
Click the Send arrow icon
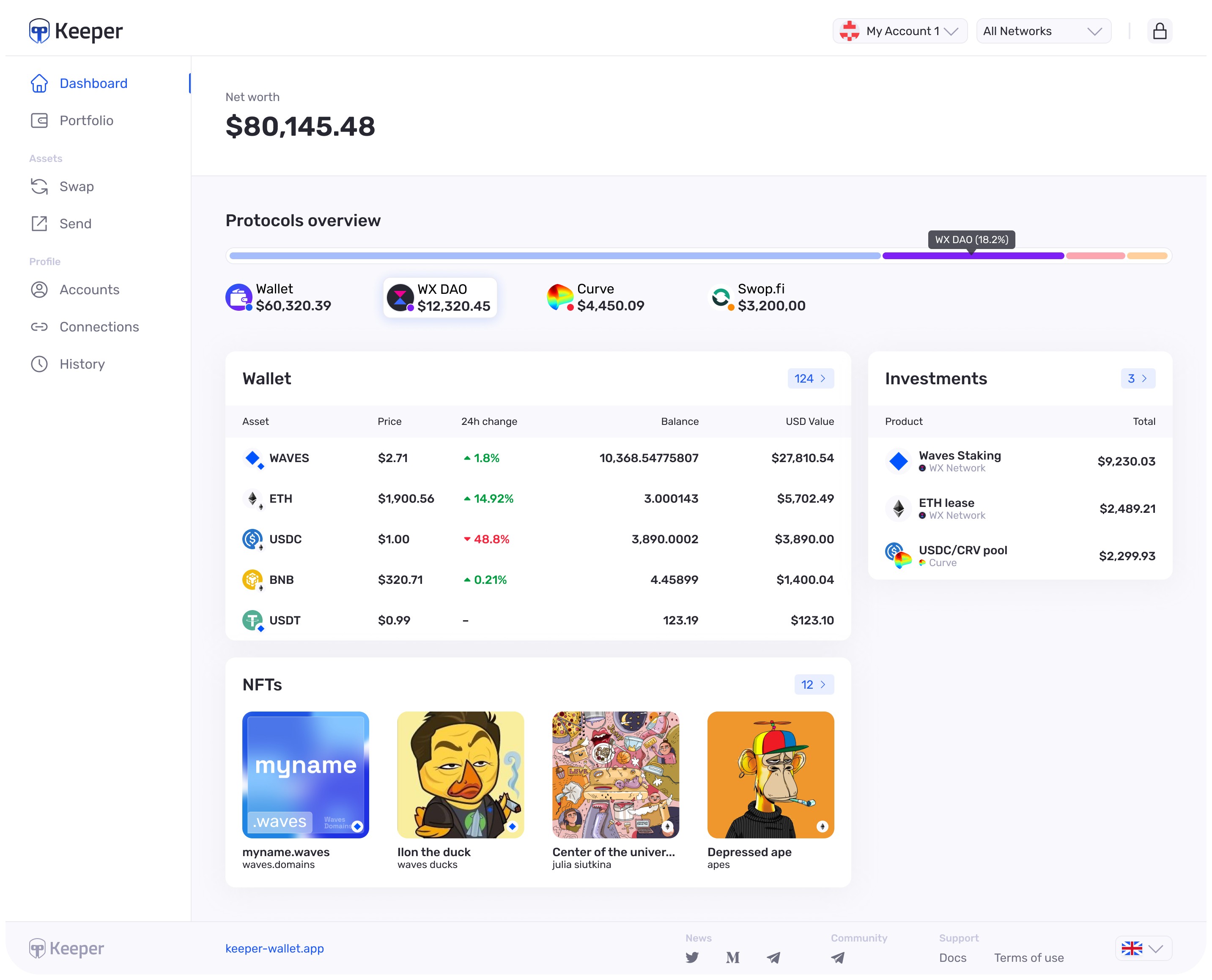tap(39, 224)
